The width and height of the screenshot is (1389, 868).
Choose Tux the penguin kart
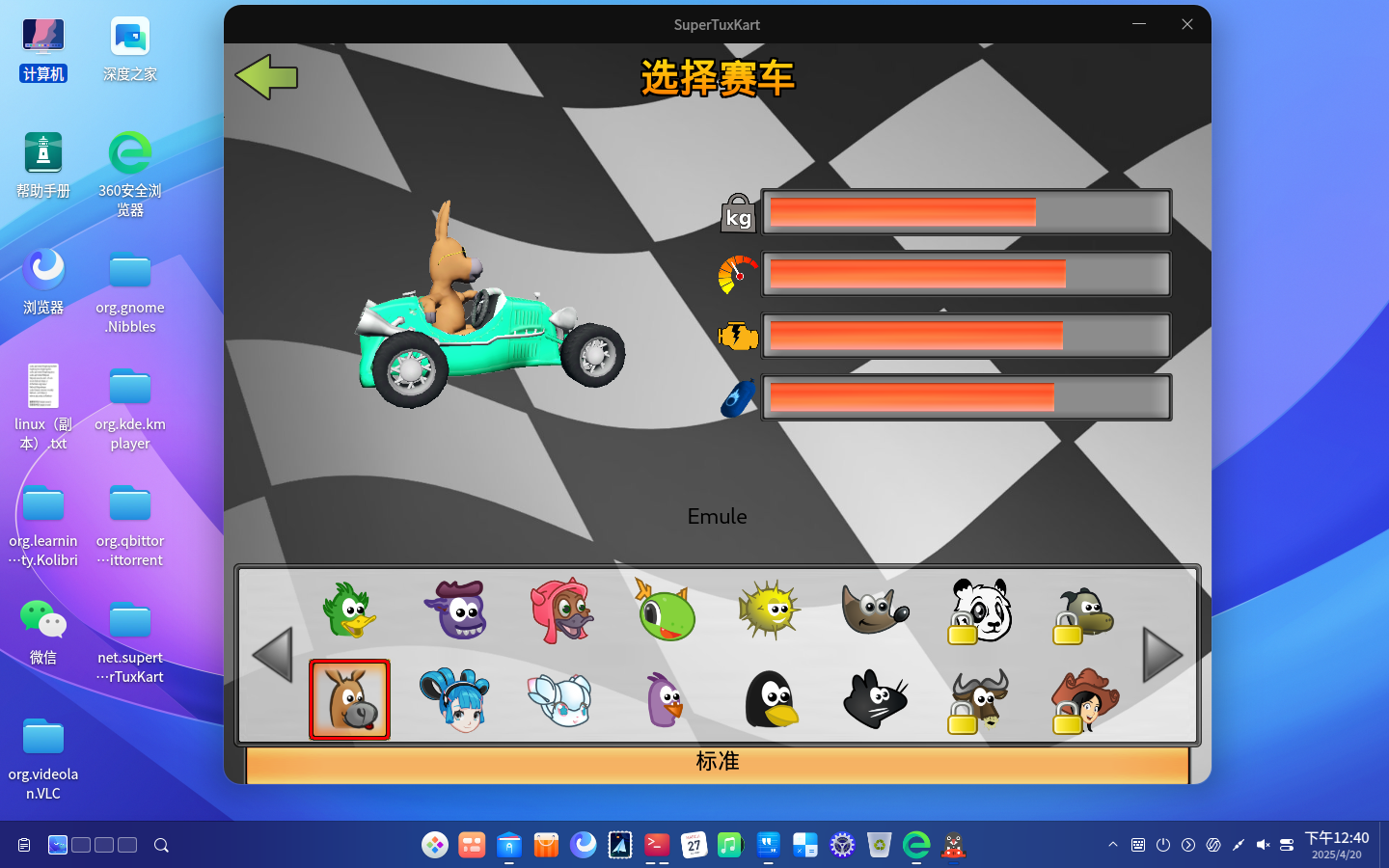pos(772,699)
